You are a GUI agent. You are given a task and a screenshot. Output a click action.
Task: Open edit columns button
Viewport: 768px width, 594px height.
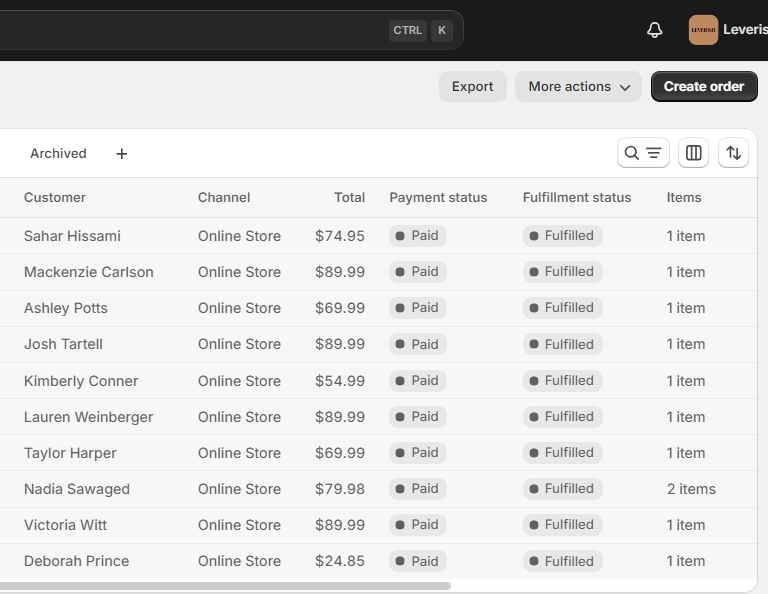pos(694,153)
